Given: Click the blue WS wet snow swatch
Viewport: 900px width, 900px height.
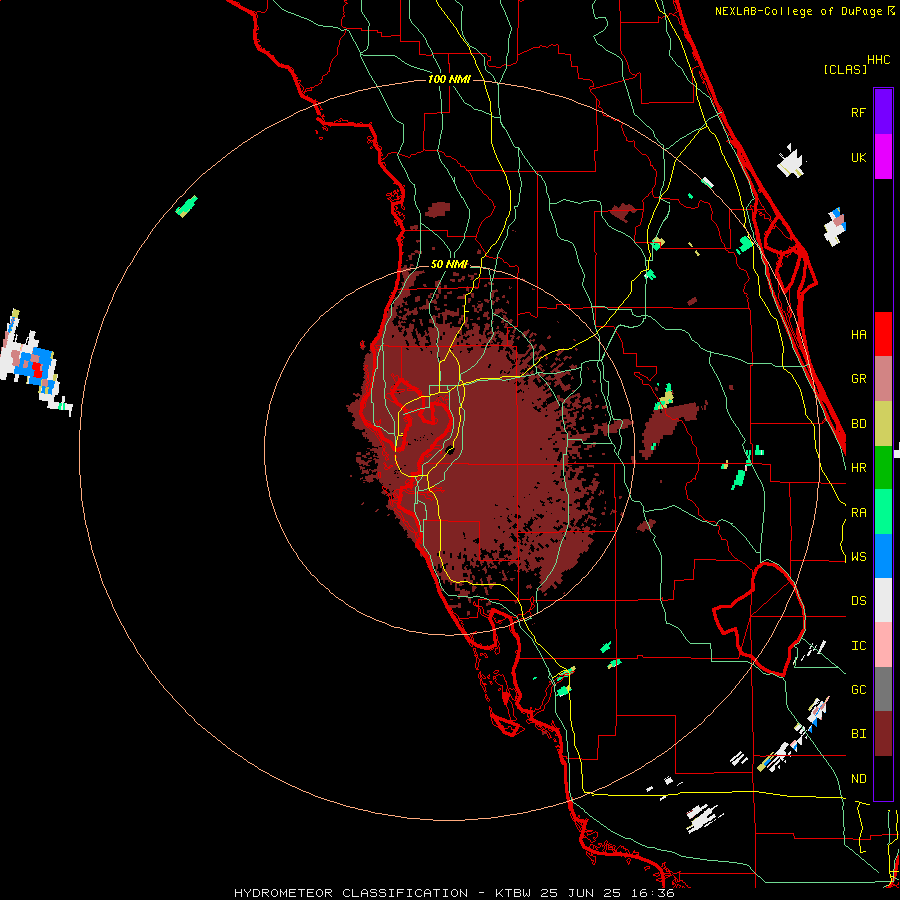Looking at the screenshot, I should [x=883, y=556].
